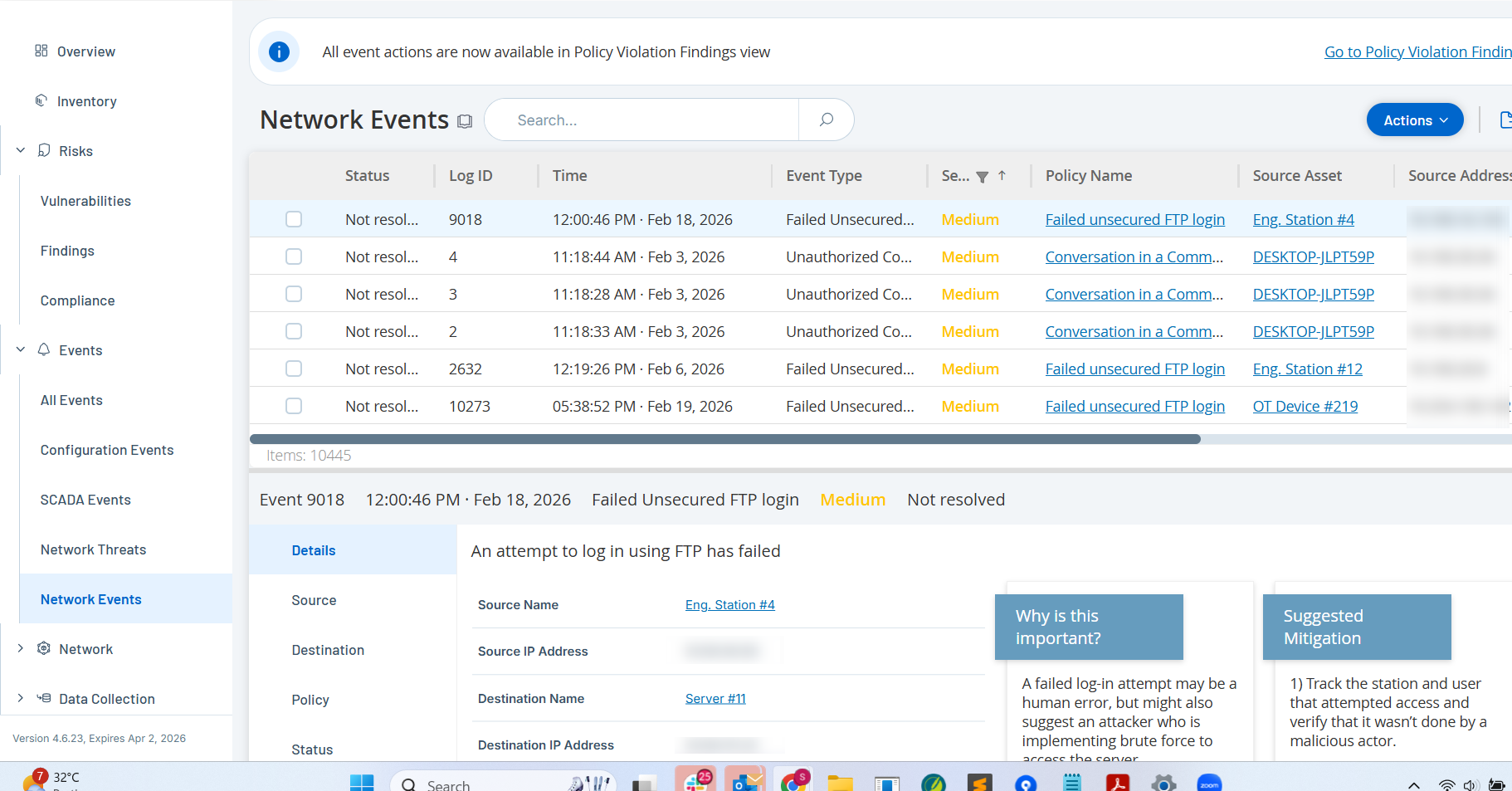Open Network Threats in the sidebar

(x=93, y=549)
